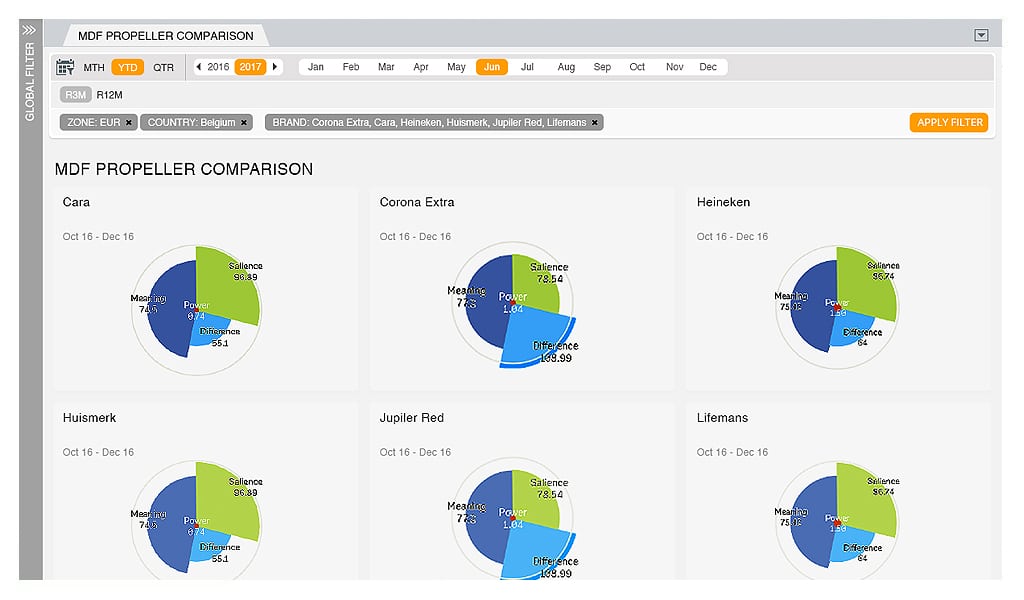Click Cara chart title
Screen dimensions: 1024x600
coord(76,202)
